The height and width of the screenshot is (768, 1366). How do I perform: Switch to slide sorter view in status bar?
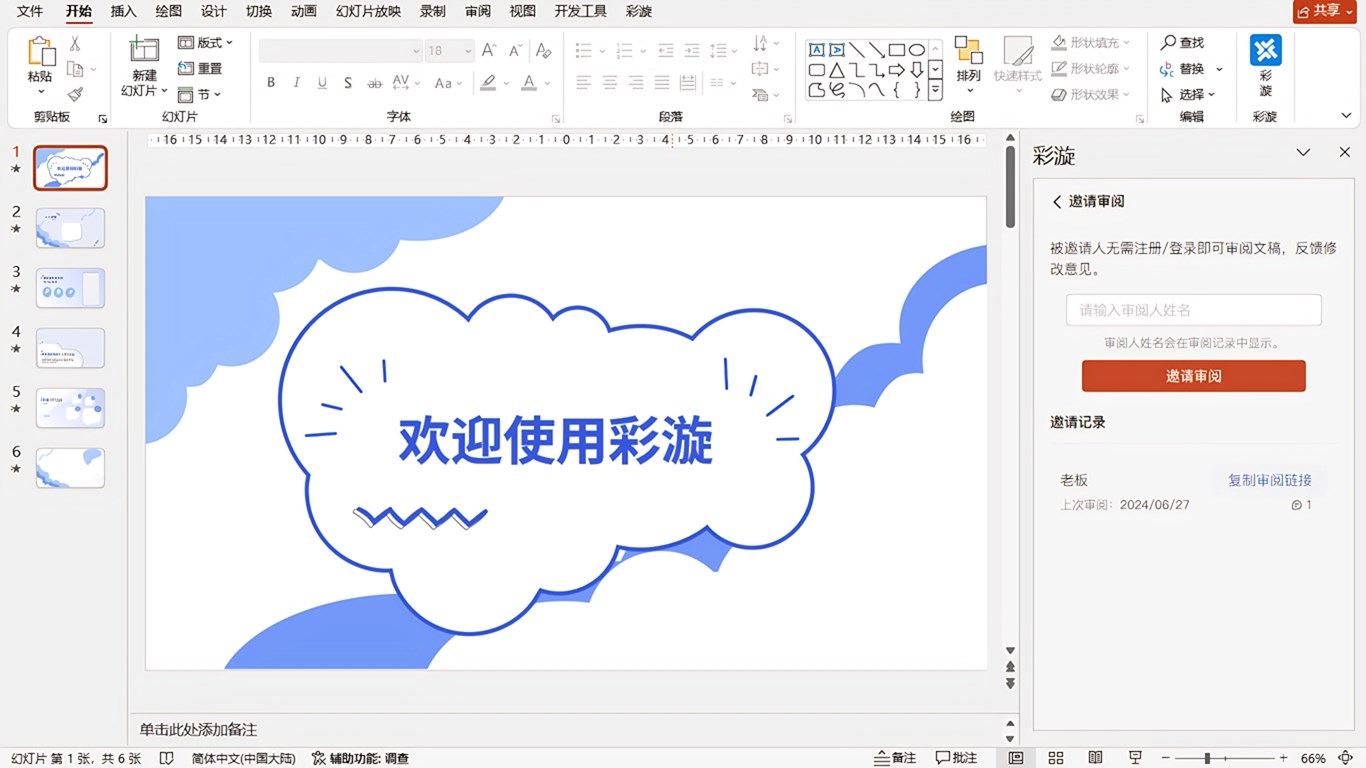[1056, 758]
